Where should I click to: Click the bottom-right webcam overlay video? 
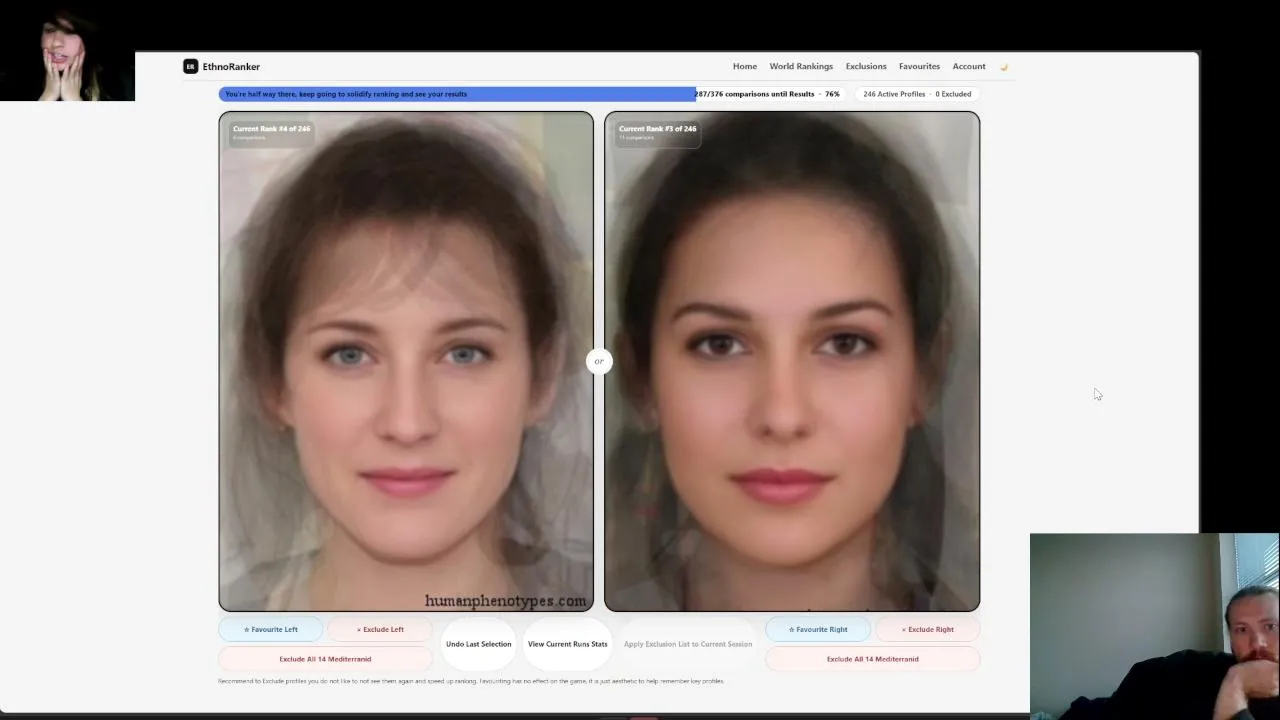1155,626
